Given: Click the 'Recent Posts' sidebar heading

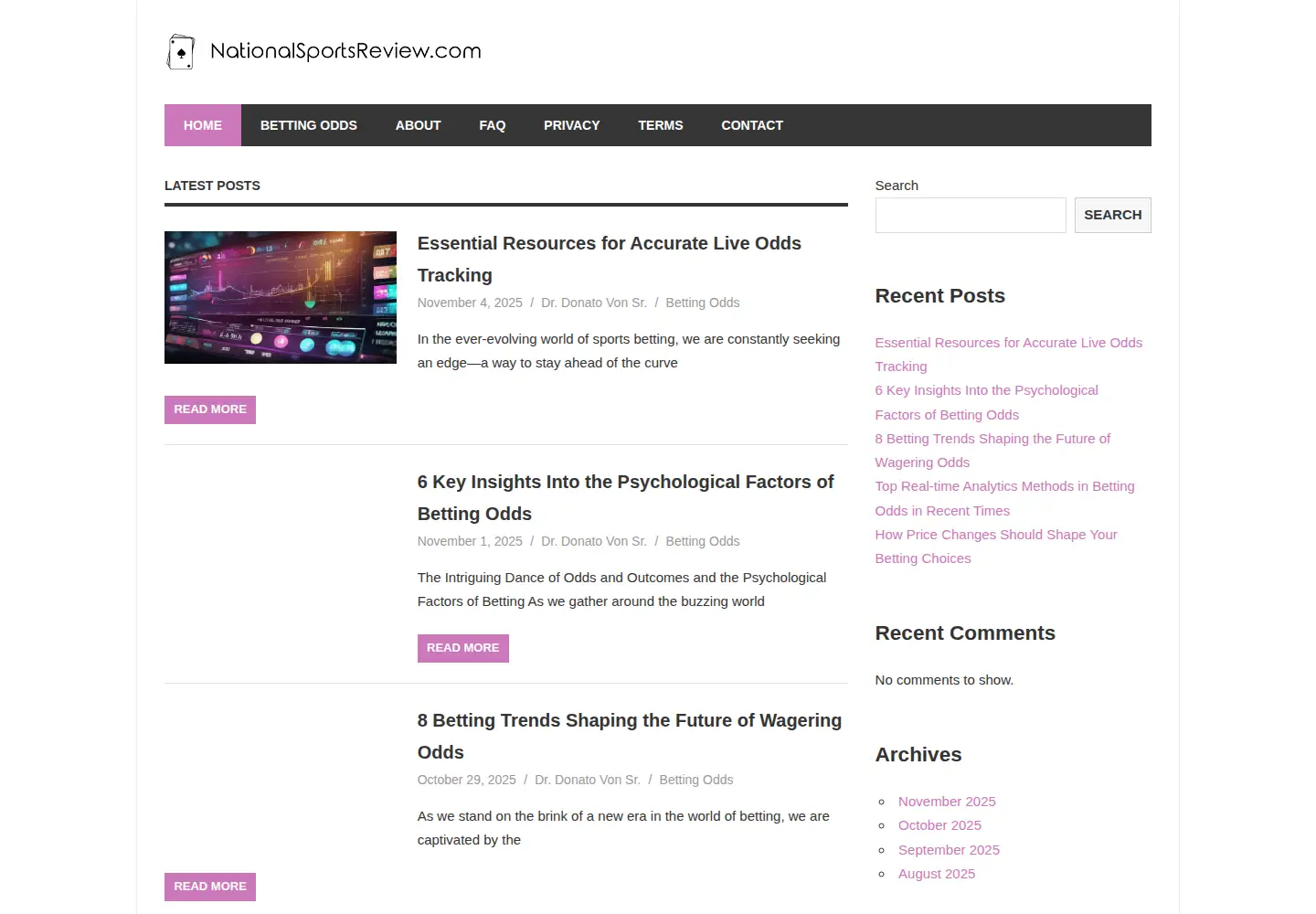Looking at the screenshot, I should [940, 296].
